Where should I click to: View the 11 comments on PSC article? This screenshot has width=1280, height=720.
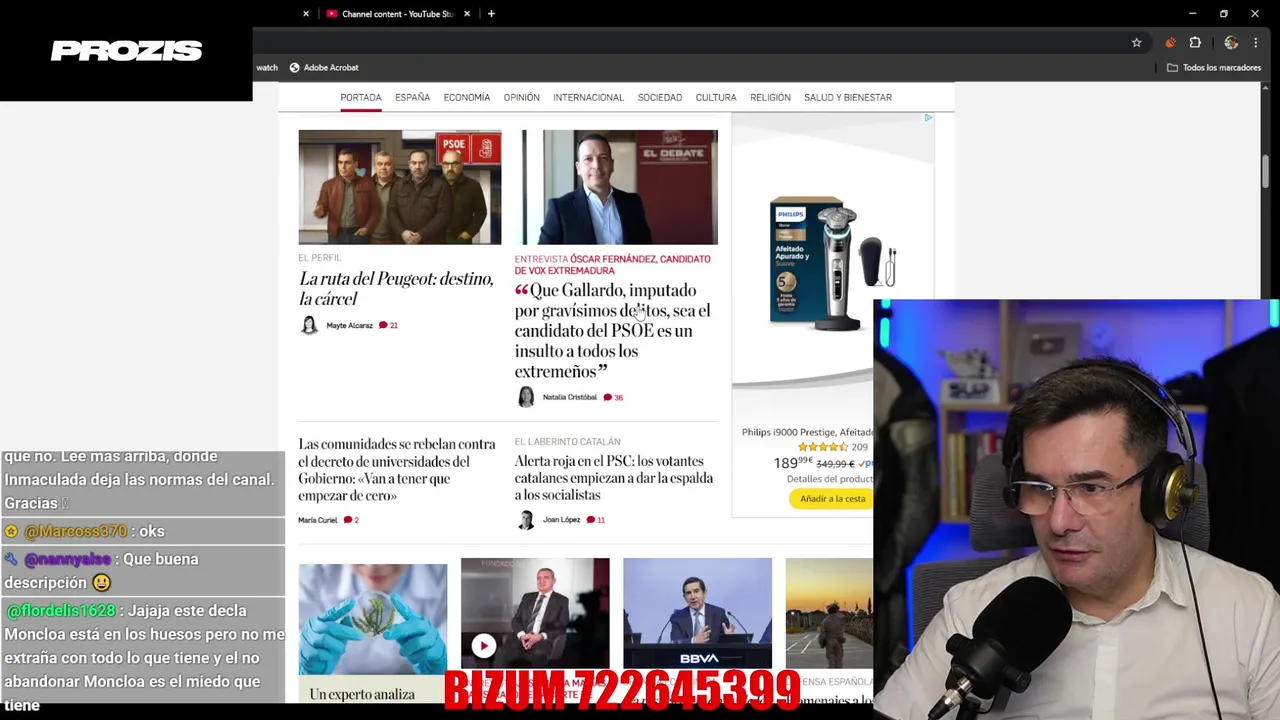click(x=596, y=520)
